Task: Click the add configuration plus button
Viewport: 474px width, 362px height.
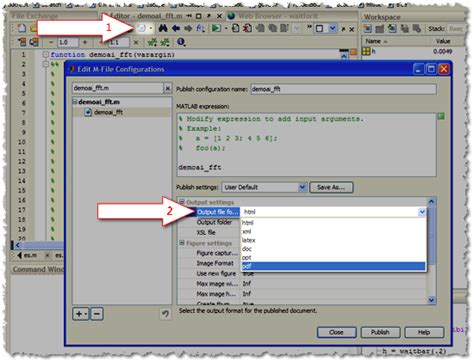Action: [80, 314]
